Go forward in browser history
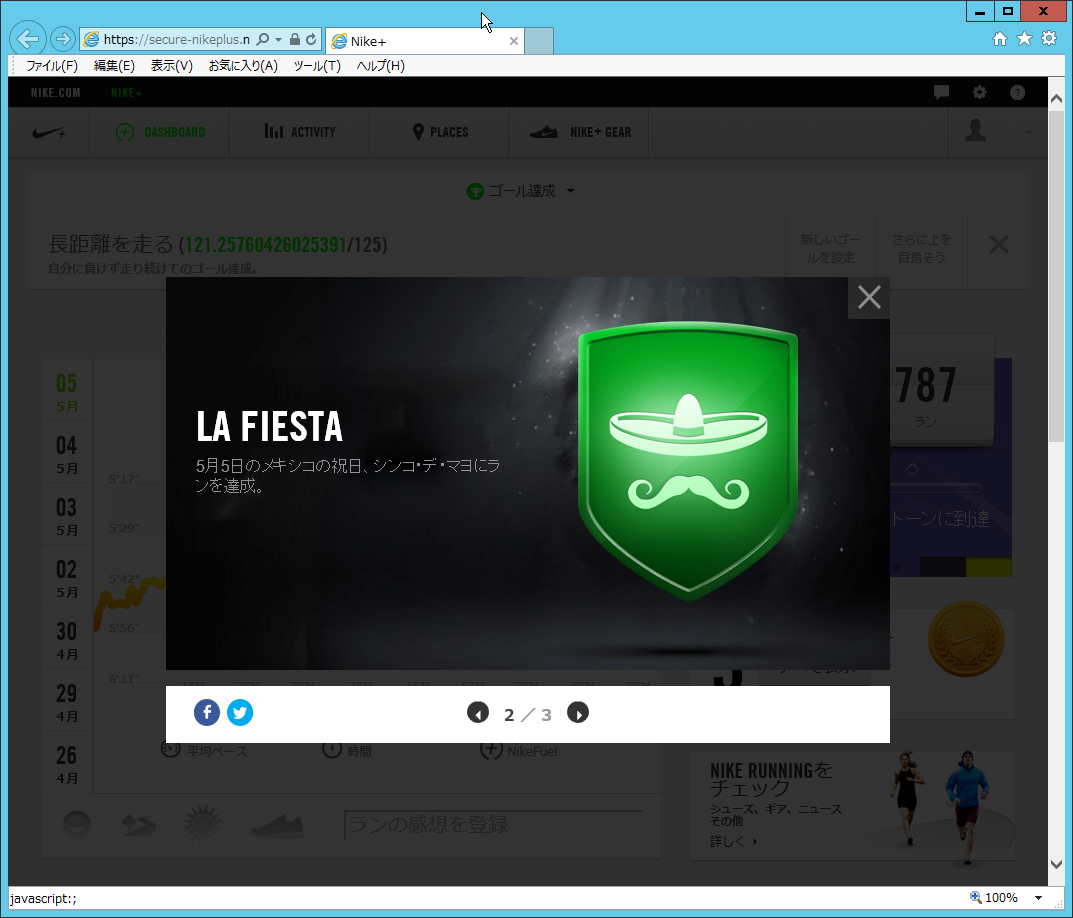Viewport: 1073px width, 918px height. tap(62, 39)
